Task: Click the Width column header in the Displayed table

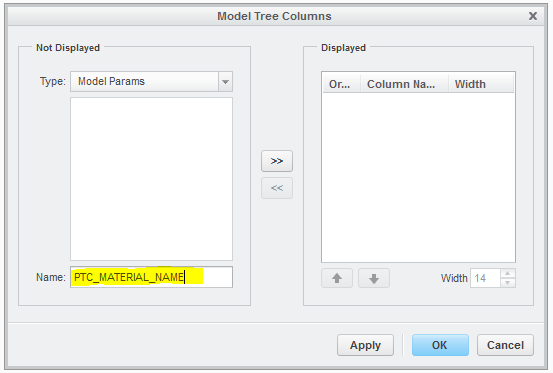Action: click(x=481, y=84)
